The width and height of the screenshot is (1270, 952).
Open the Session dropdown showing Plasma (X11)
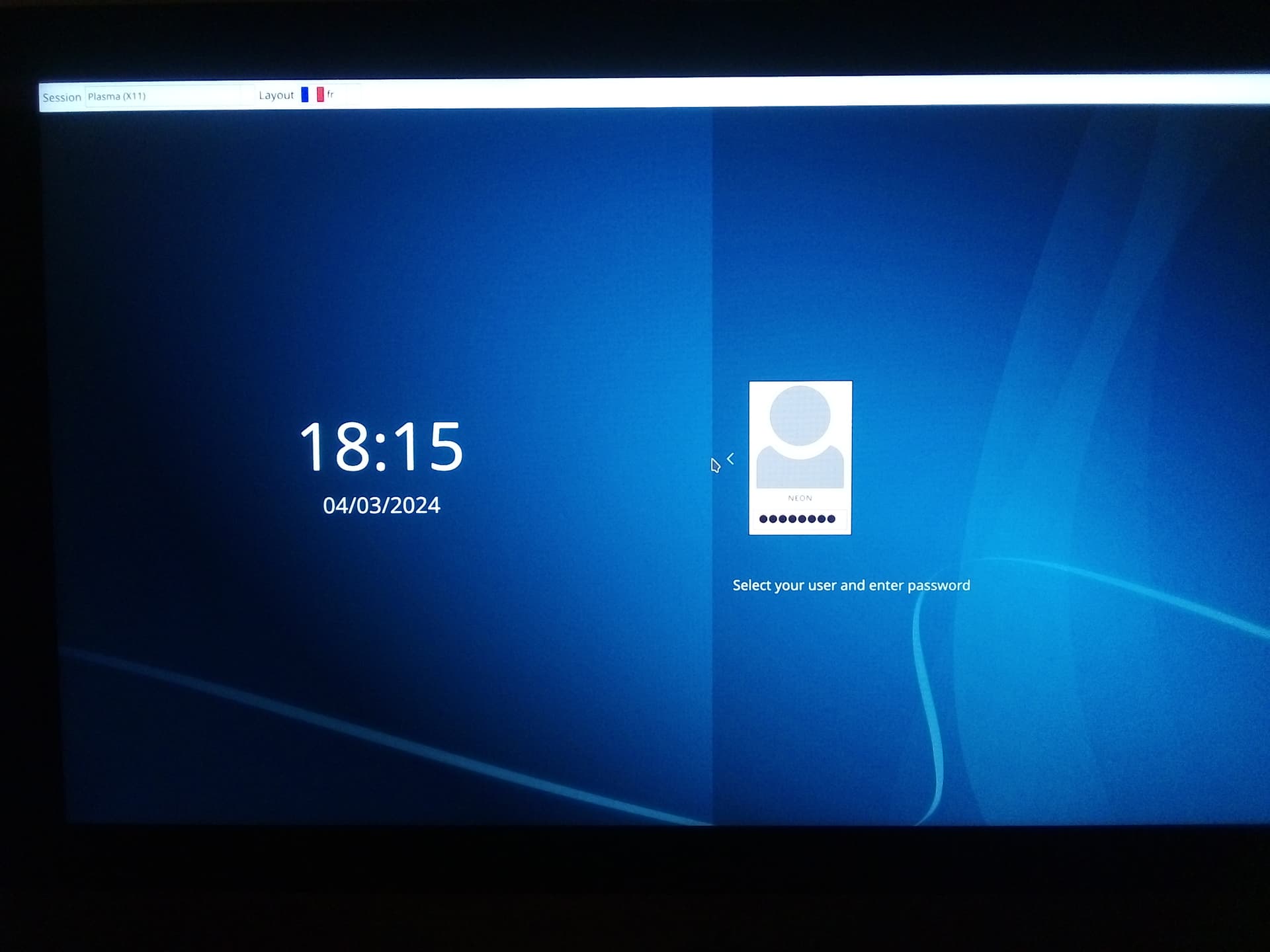(x=169, y=96)
